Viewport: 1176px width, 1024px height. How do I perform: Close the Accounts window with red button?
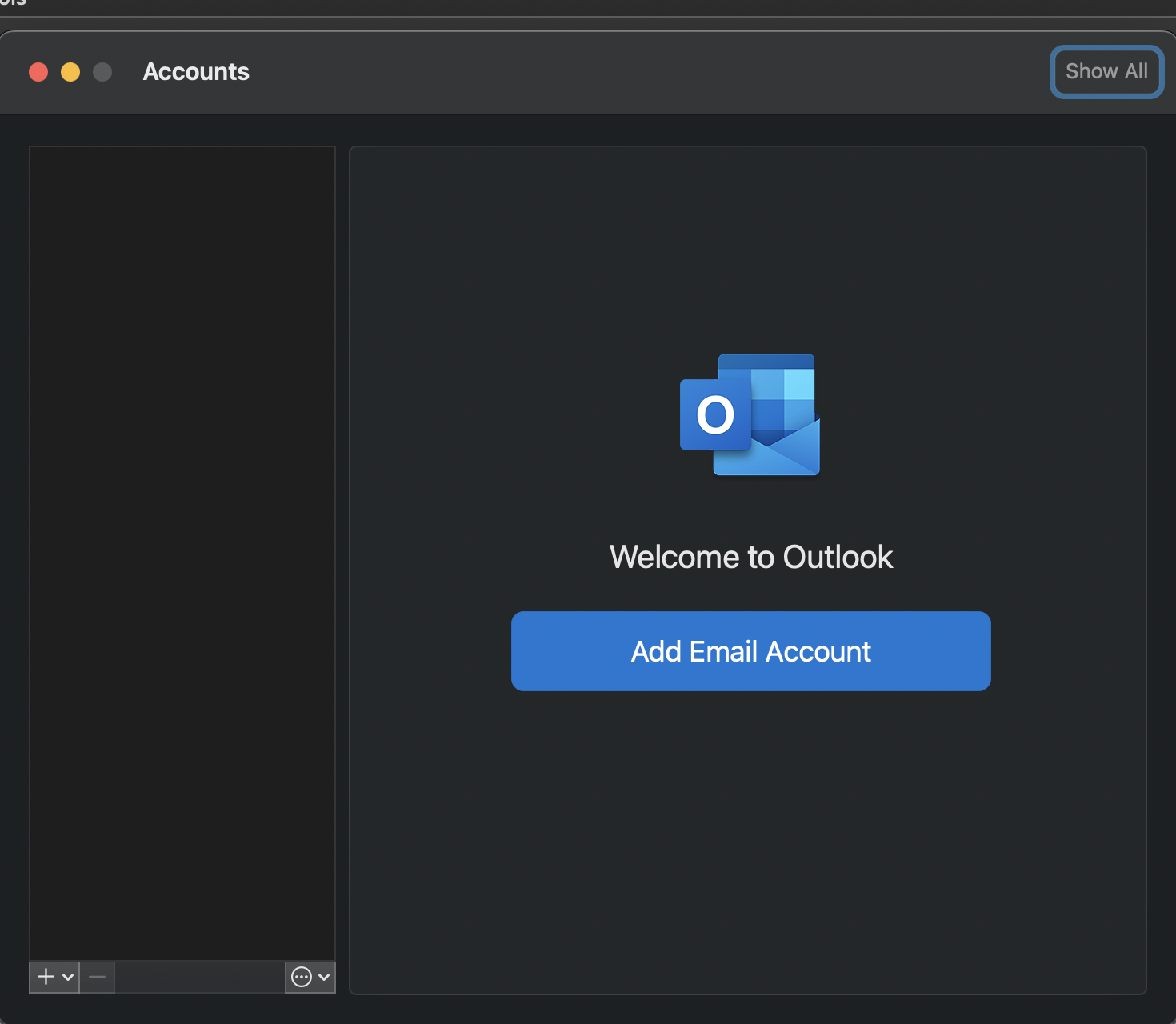[x=38, y=72]
